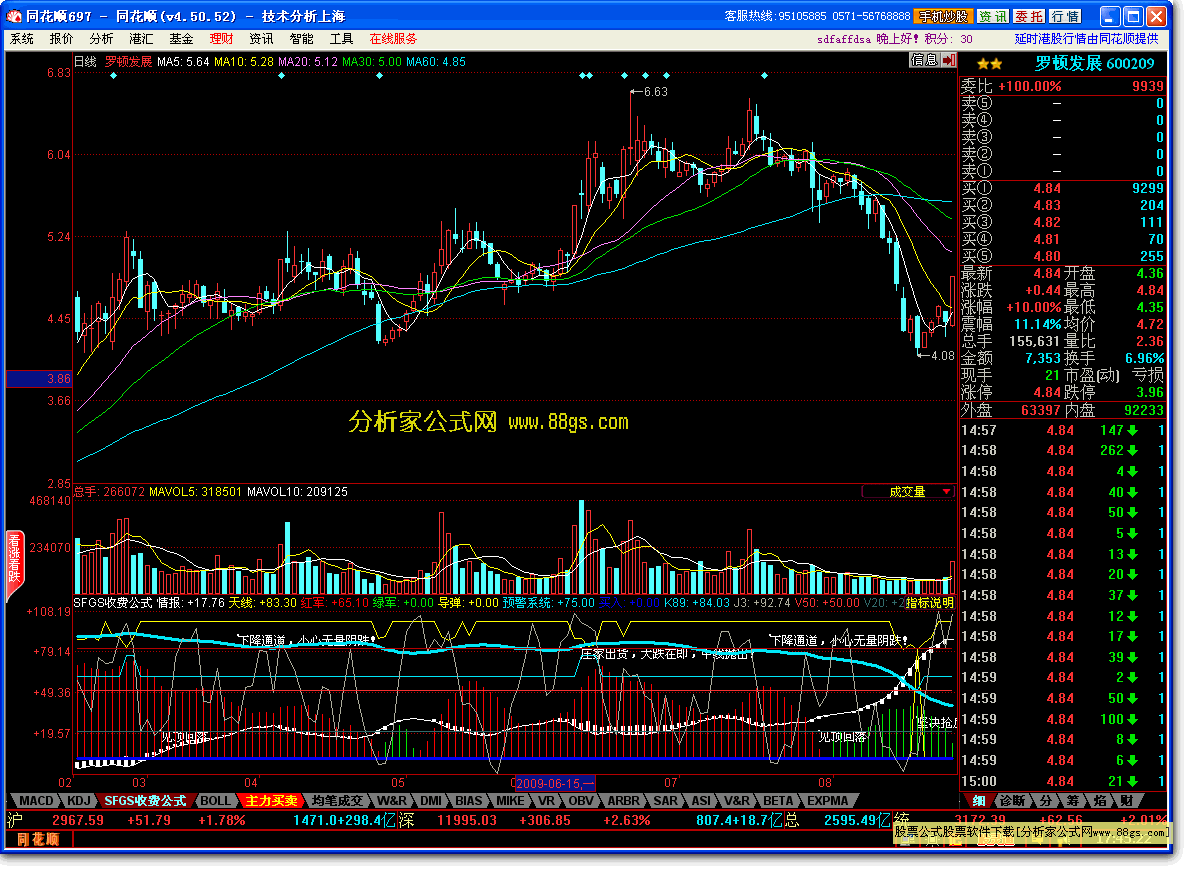Open the 报价 menu
Screen dimensions: 1188x869
point(61,39)
